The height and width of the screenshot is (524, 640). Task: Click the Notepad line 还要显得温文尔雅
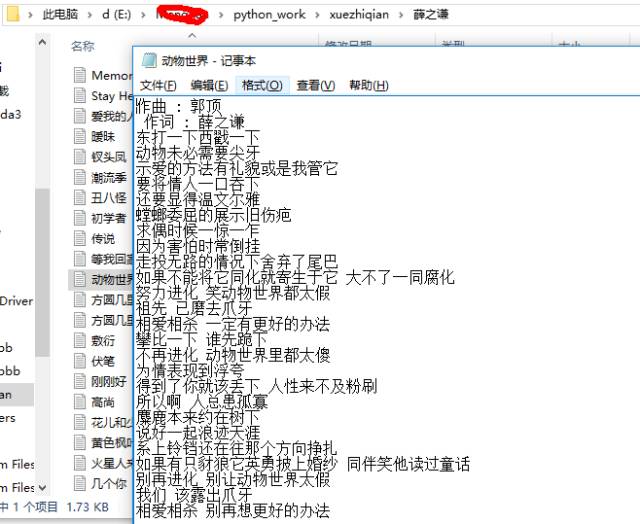198,200
